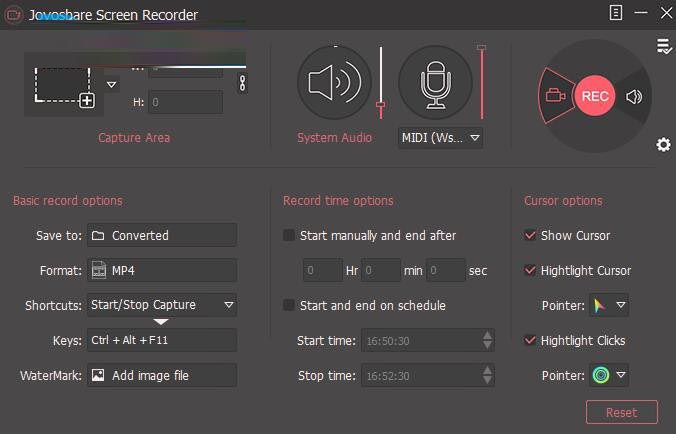676x434 pixels.
Task: Click the WaterMark image icon
Action: point(98,375)
